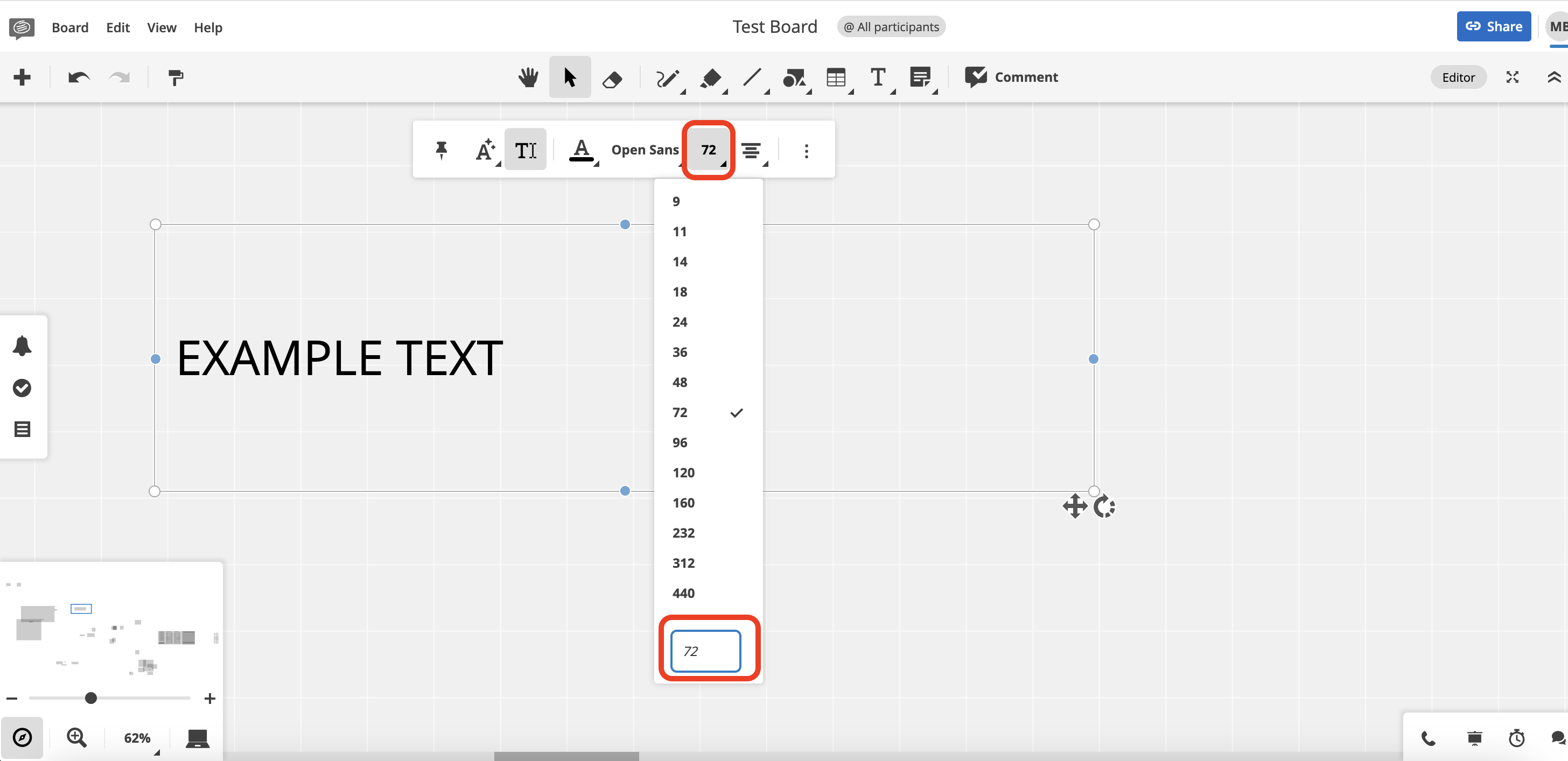Select the line tool
Image resolution: width=1568 pixels, height=761 pixels.
753,79
